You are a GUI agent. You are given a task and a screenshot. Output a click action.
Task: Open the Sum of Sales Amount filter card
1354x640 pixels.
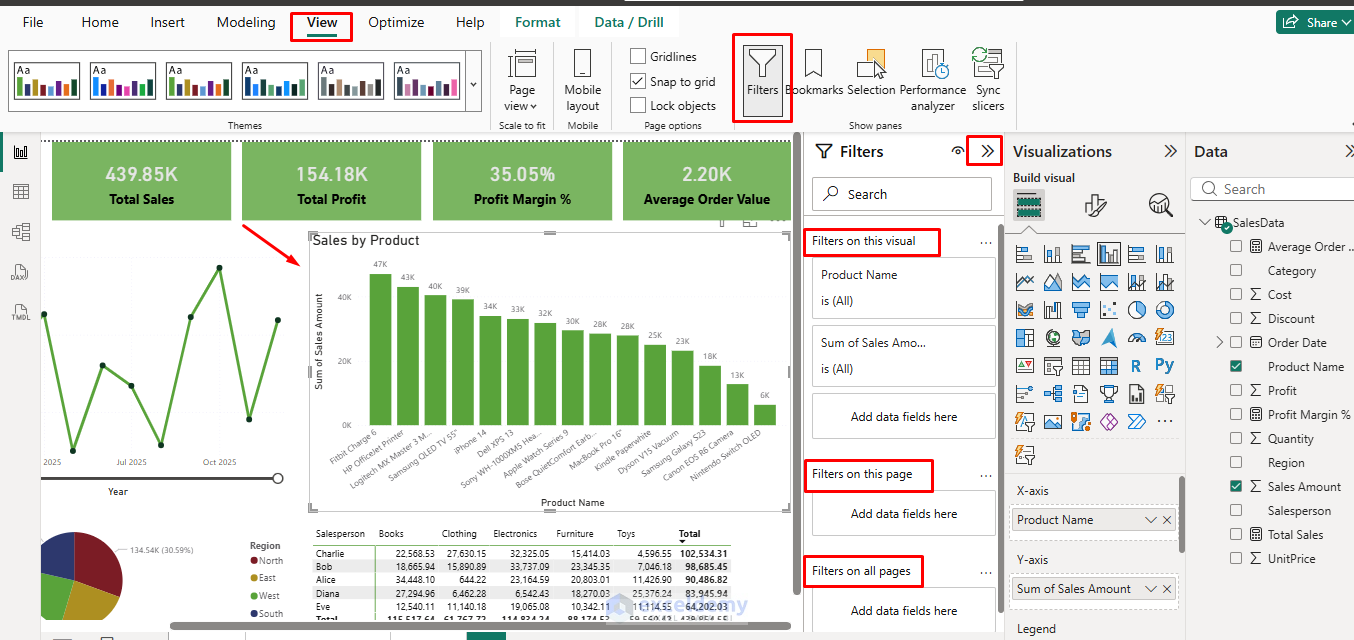point(904,355)
